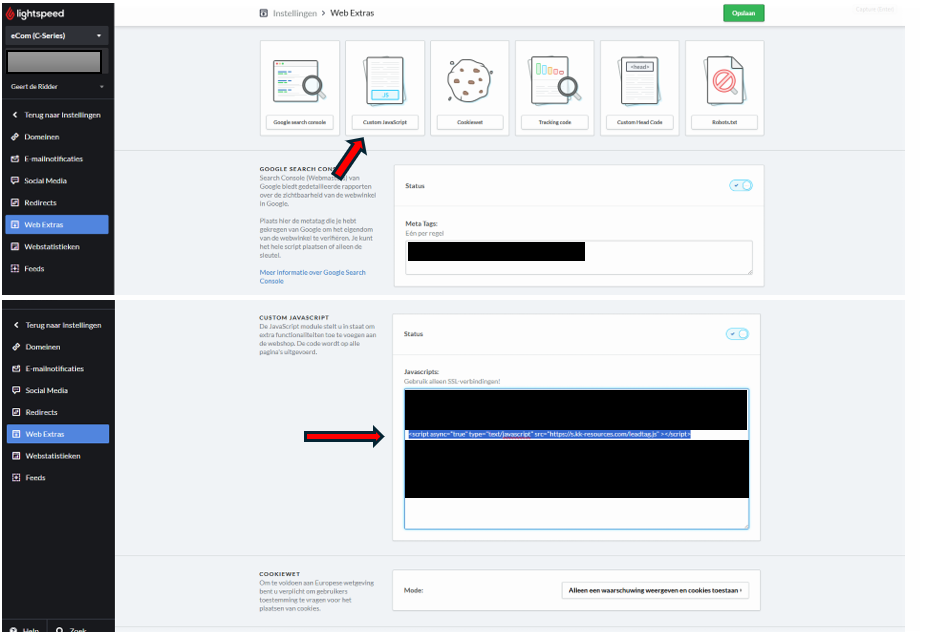Open the Tracking code tile icon
Viewport: 928px width, 639px height.
(x=553, y=80)
